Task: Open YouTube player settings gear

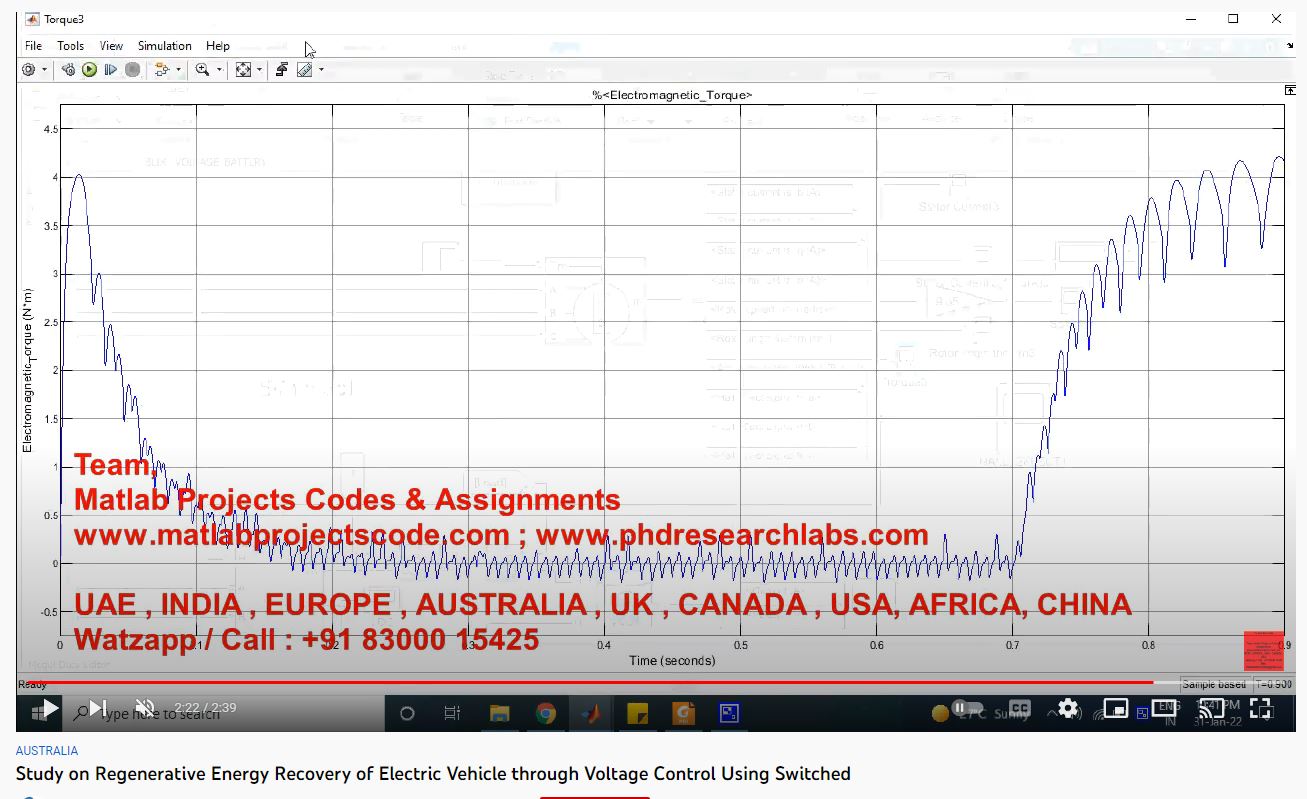Action: click(1068, 708)
